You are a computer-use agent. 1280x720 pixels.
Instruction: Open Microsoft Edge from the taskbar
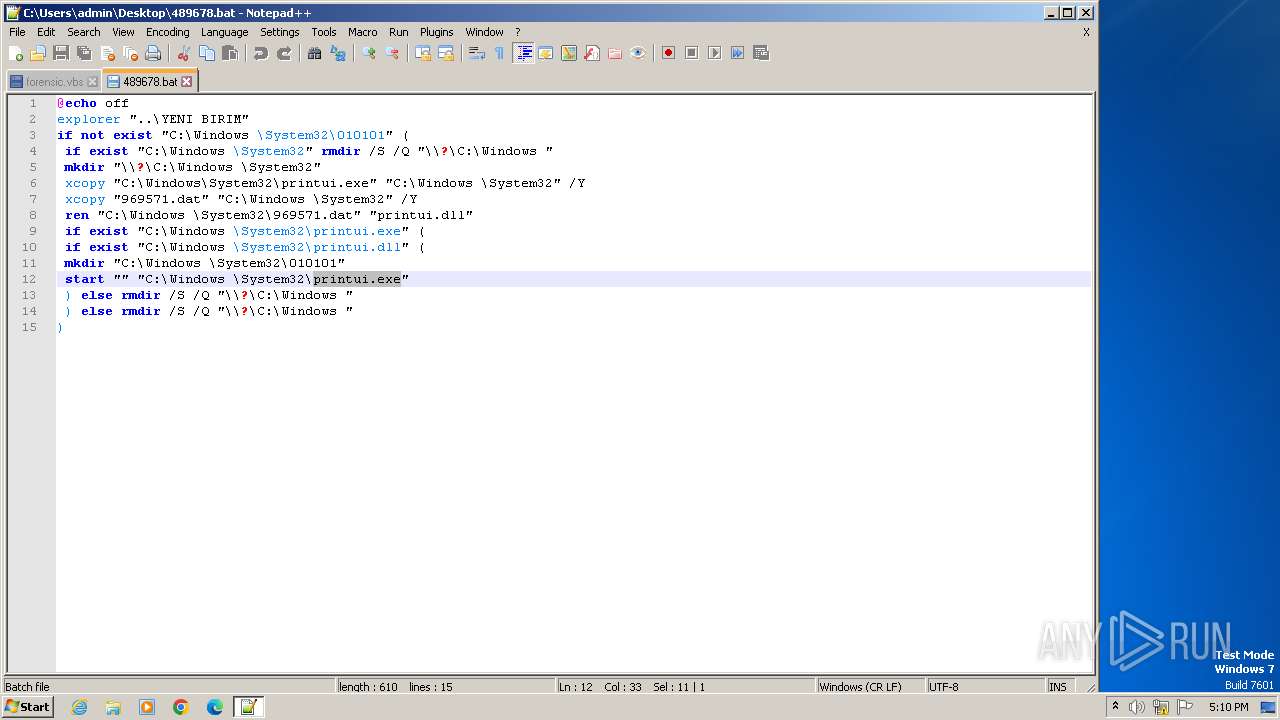[x=215, y=707]
